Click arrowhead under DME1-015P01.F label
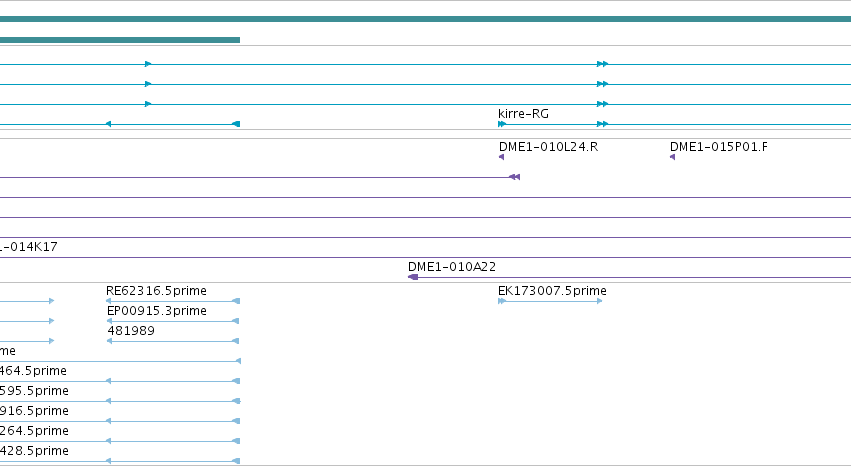The image size is (851, 466). (672, 157)
